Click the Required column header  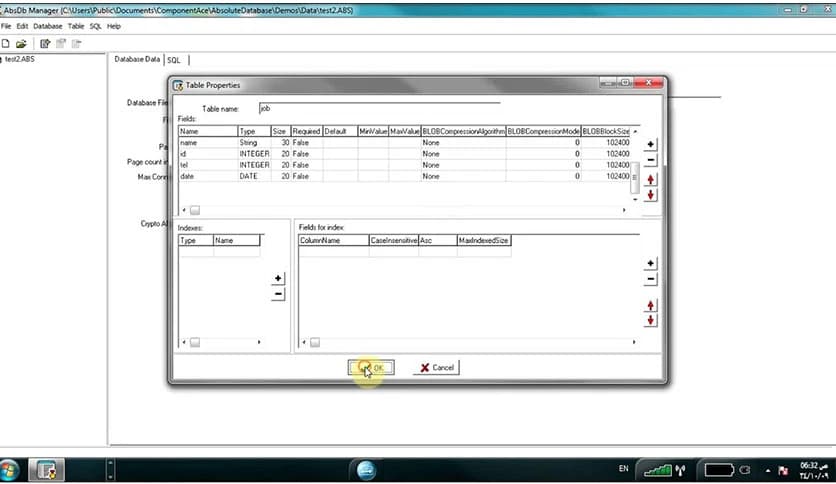[307, 131]
